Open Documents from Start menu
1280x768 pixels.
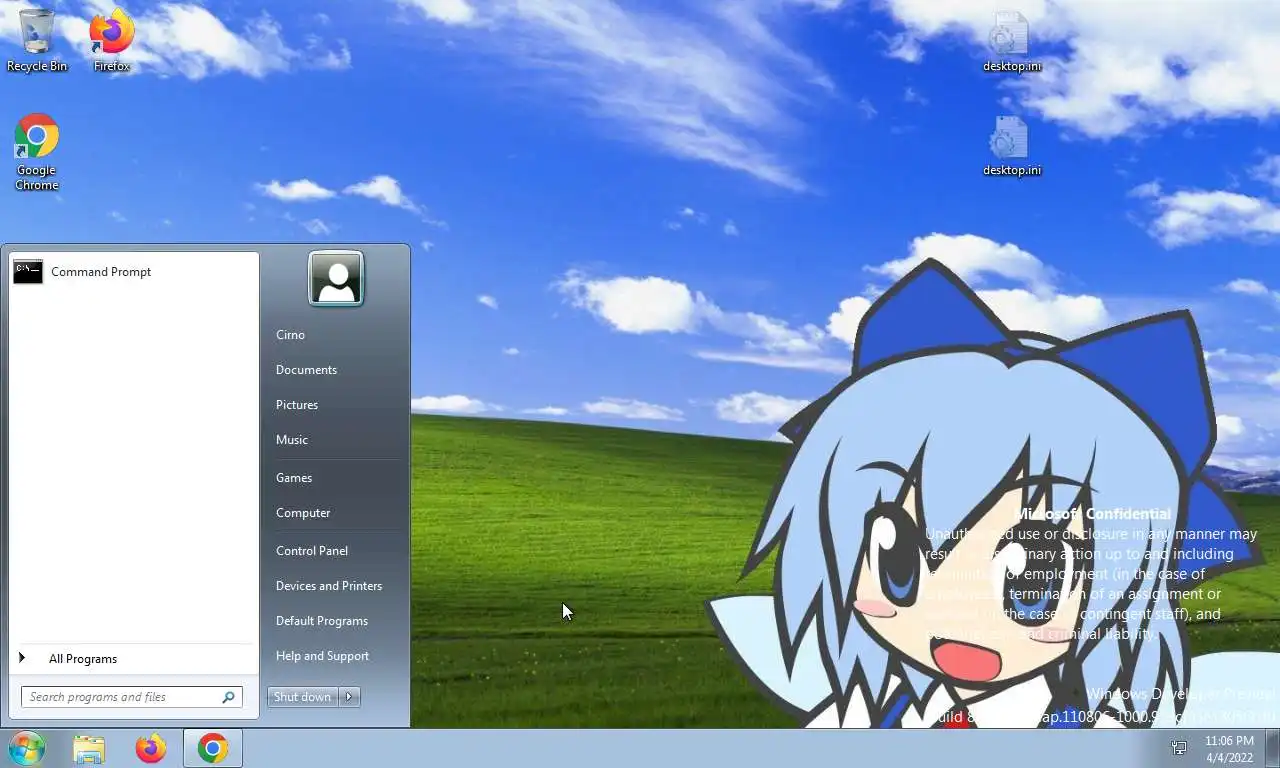(306, 370)
